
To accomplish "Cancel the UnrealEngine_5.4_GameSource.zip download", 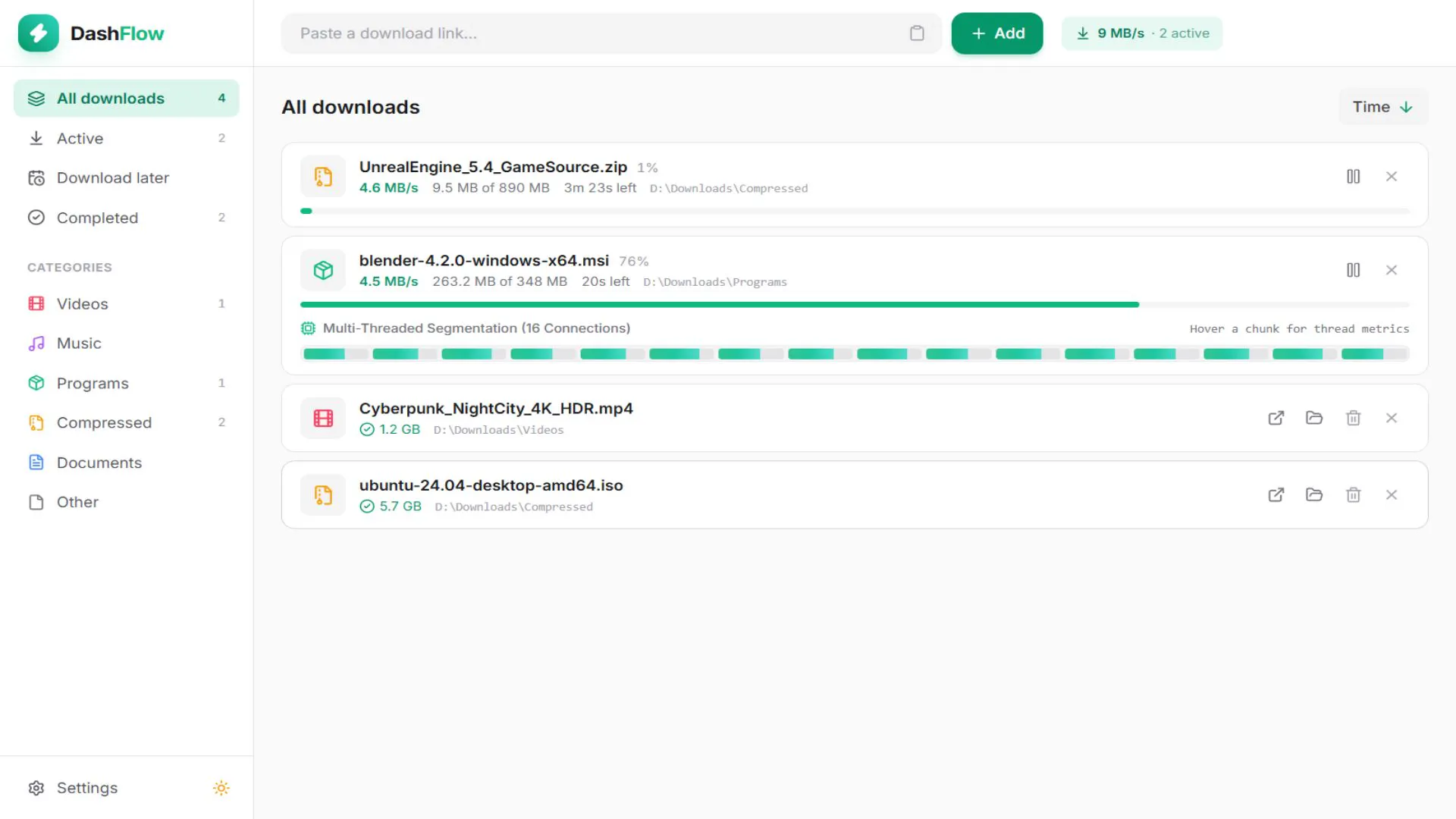I will point(1392,177).
